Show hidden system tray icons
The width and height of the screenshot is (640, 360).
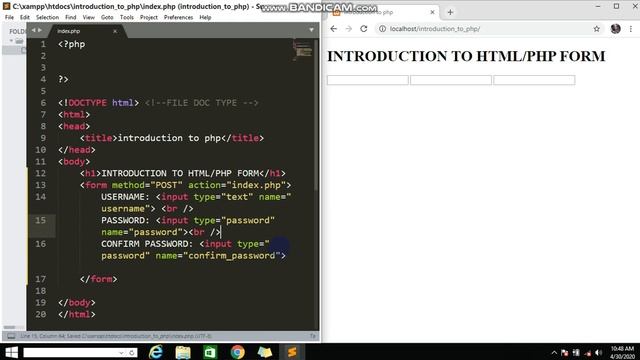click(554, 353)
